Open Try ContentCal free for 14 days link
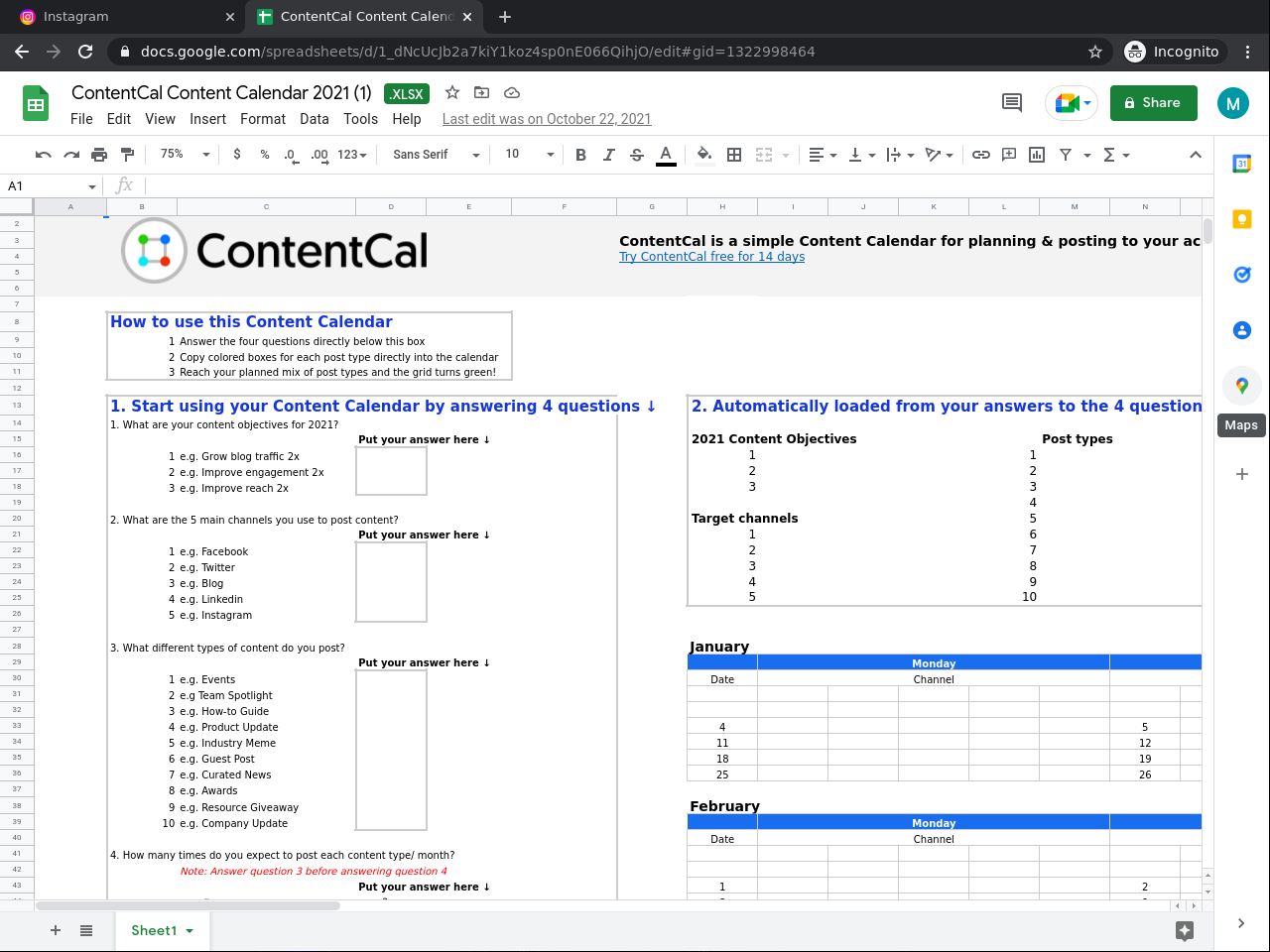1270x952 pixels. coord(711,257)
